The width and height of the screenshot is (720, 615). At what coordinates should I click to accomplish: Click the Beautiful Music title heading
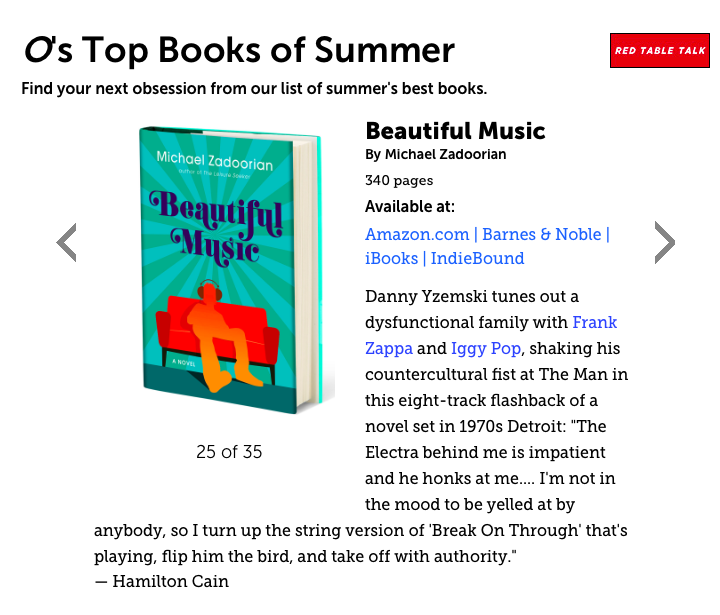[455, 131]
